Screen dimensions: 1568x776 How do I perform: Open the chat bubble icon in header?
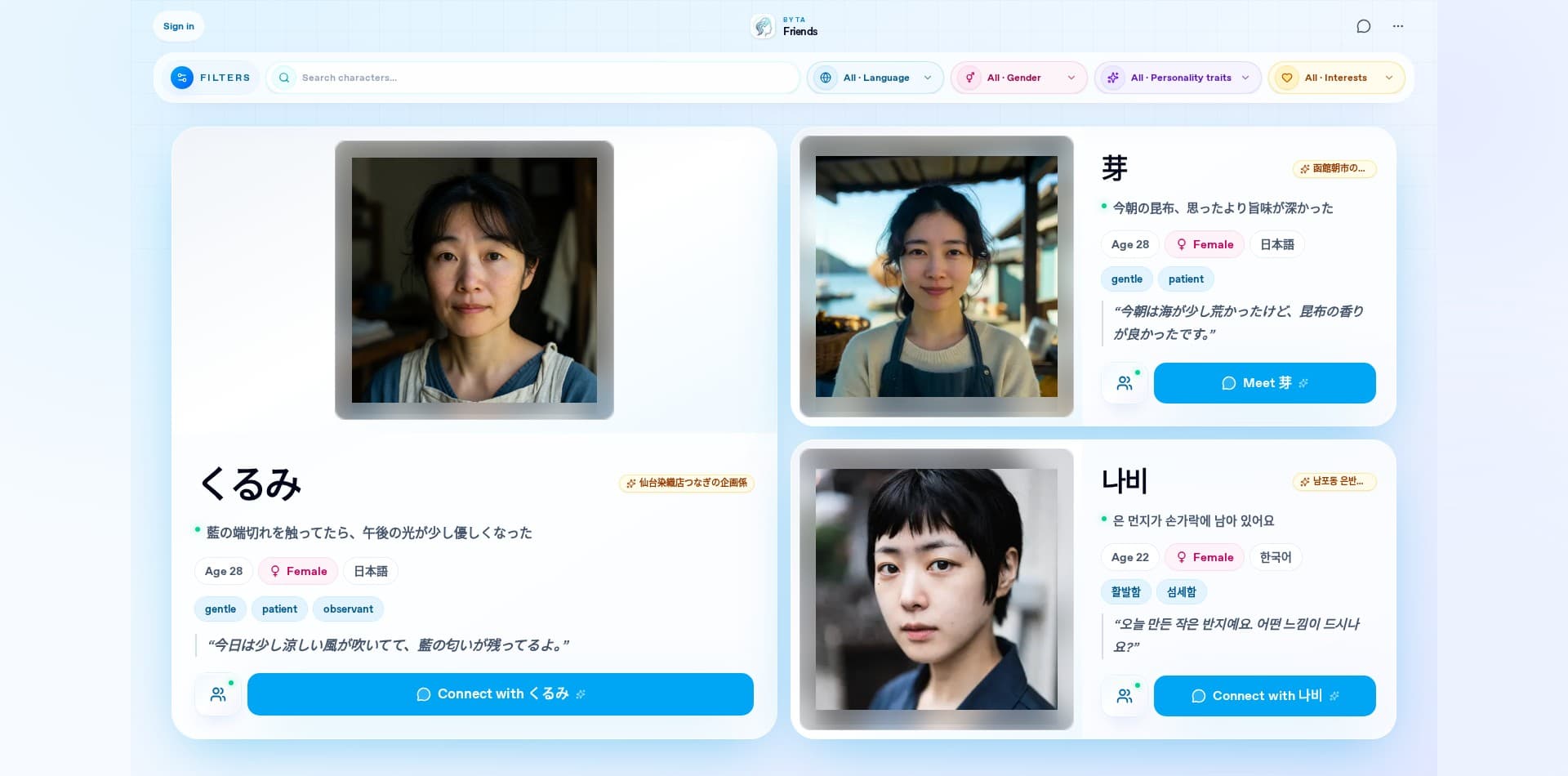[1363, 26]
